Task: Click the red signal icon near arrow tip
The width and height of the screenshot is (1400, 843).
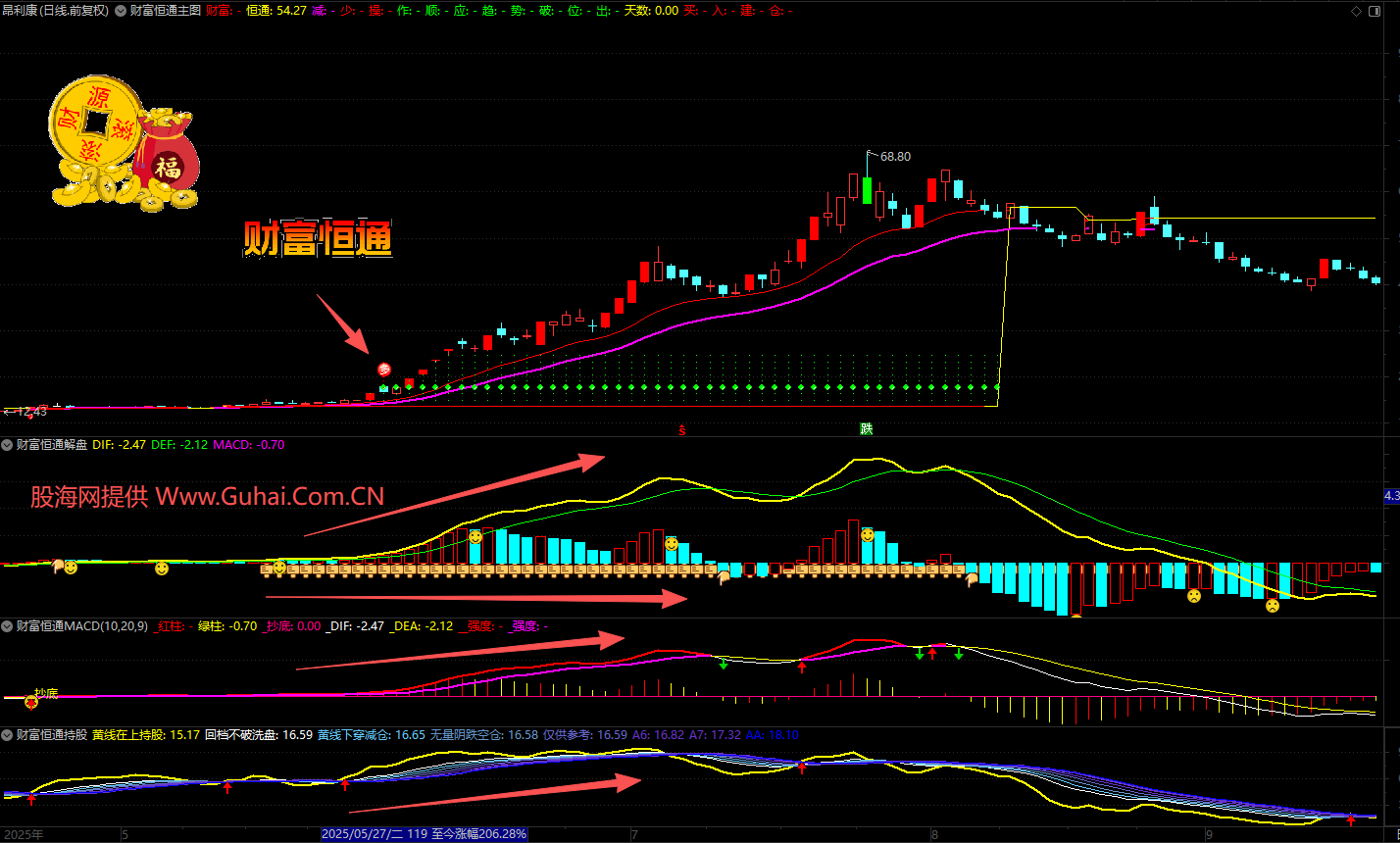Action: (x=384, y=370)
